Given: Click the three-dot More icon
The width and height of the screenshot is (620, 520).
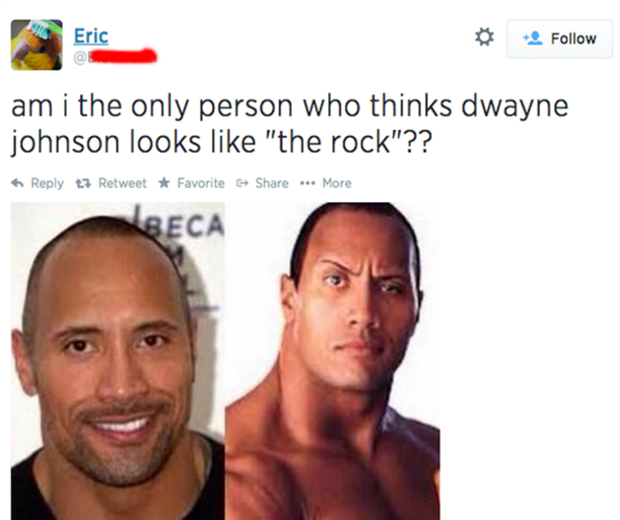Looking at the screenshot, I should click(x=307, y=183).
